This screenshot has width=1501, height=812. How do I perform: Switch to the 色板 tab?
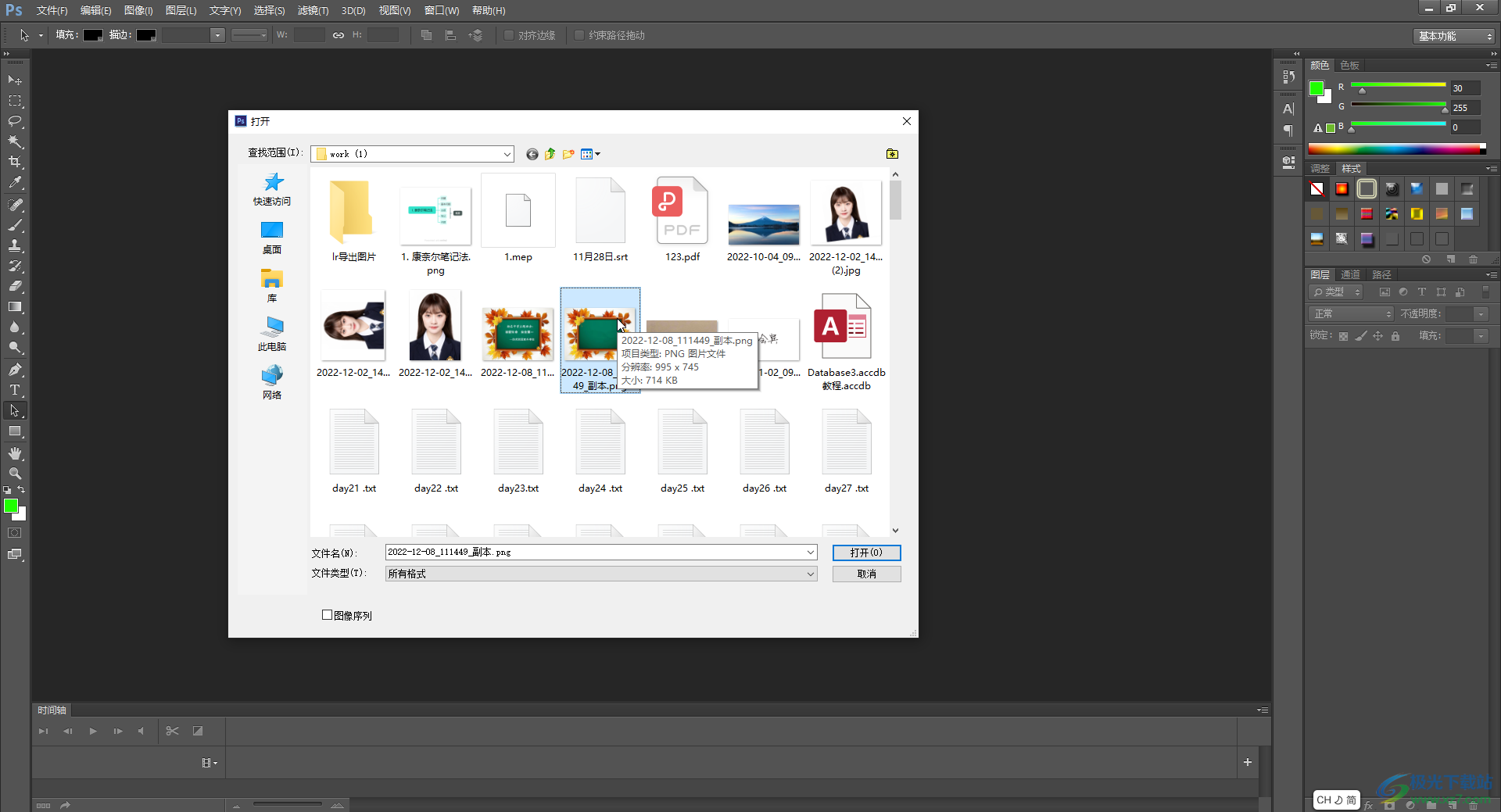[1350, 66]
